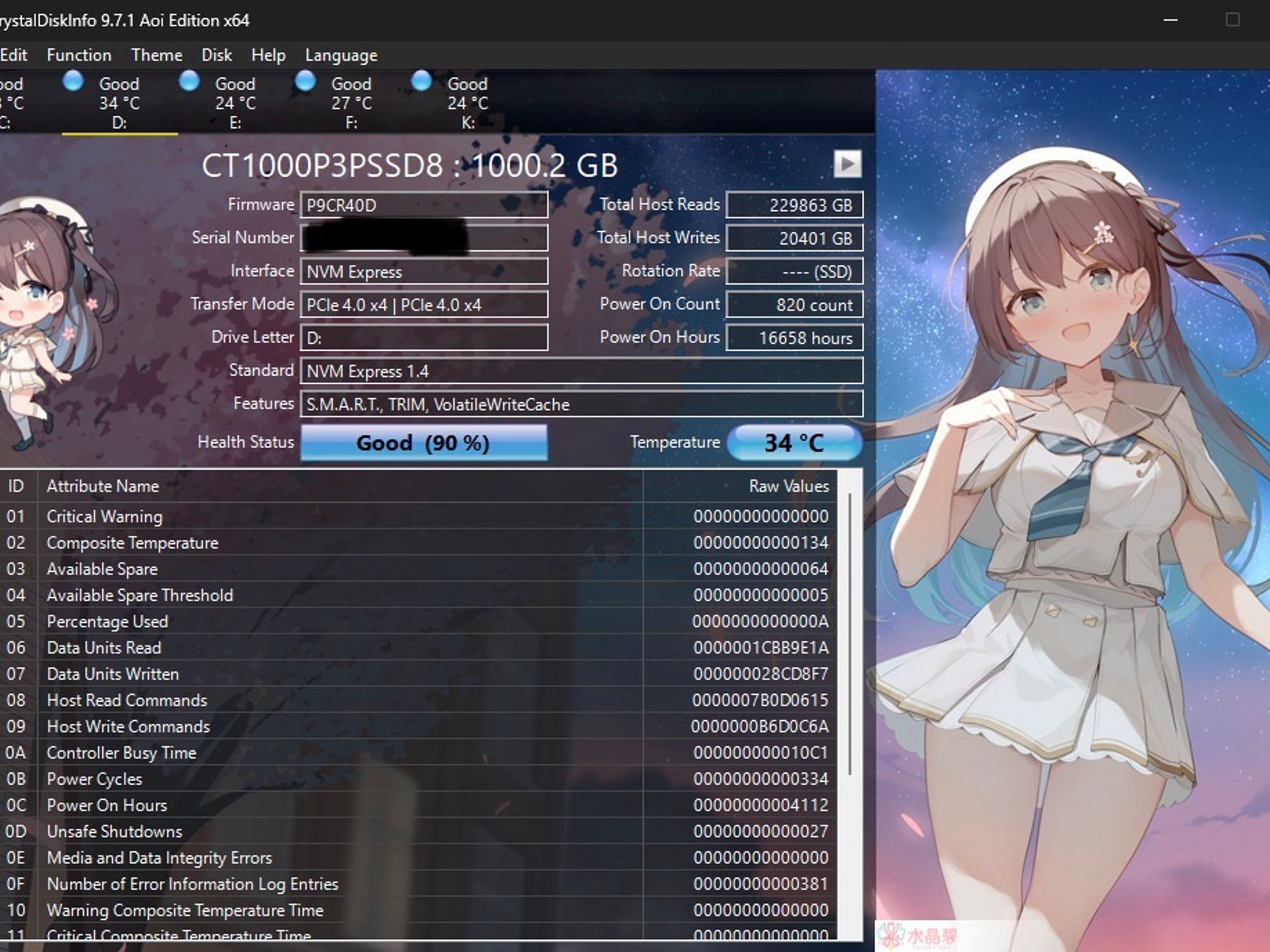Open the Language menu
Screen dimensions: 1270x952
tap(341, 55)
